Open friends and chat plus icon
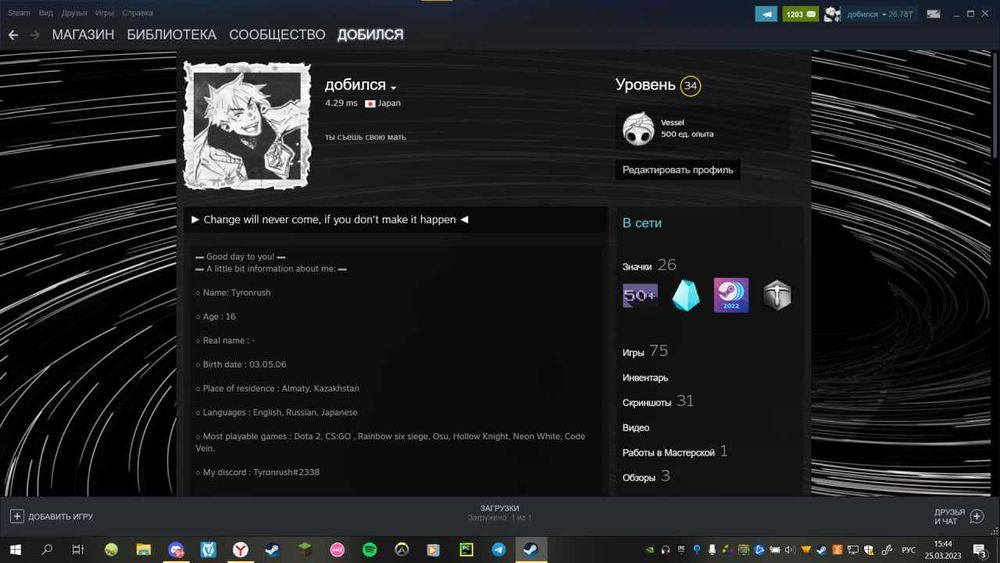Image resolution: width=1000 pixels, height=563 pixels. (976, 516)
